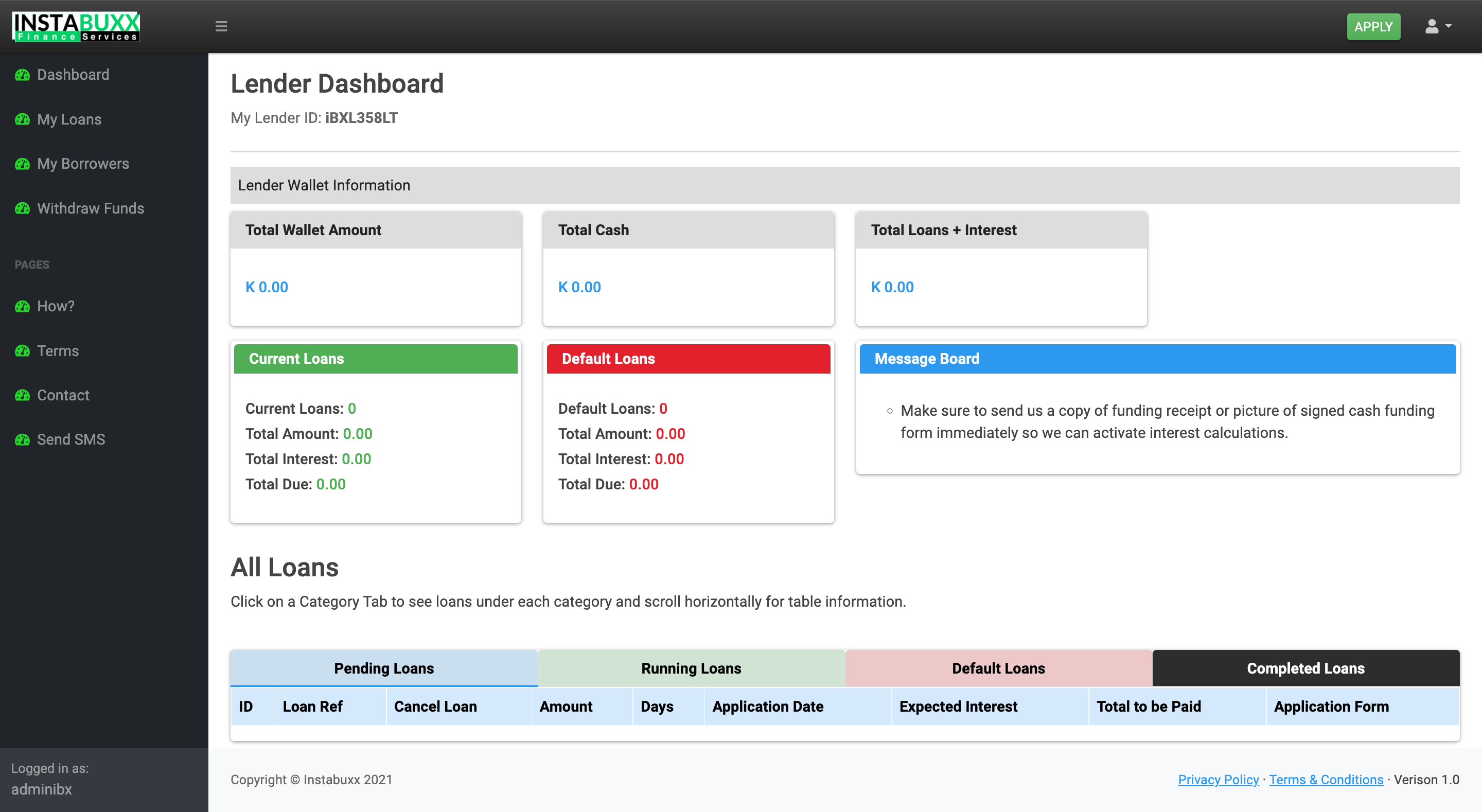1482x812 pixels.
Task: Toggle sidebar with hamburger menu icon
Action: (221, 26)
